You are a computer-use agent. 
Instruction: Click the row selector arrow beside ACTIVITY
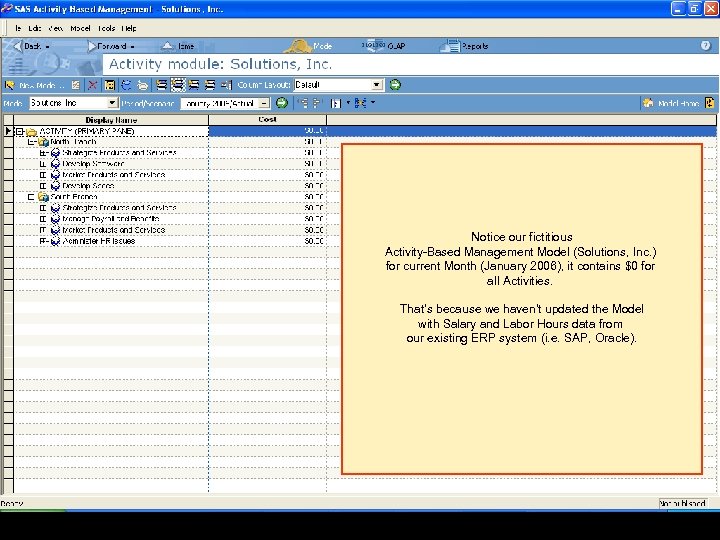8,131
